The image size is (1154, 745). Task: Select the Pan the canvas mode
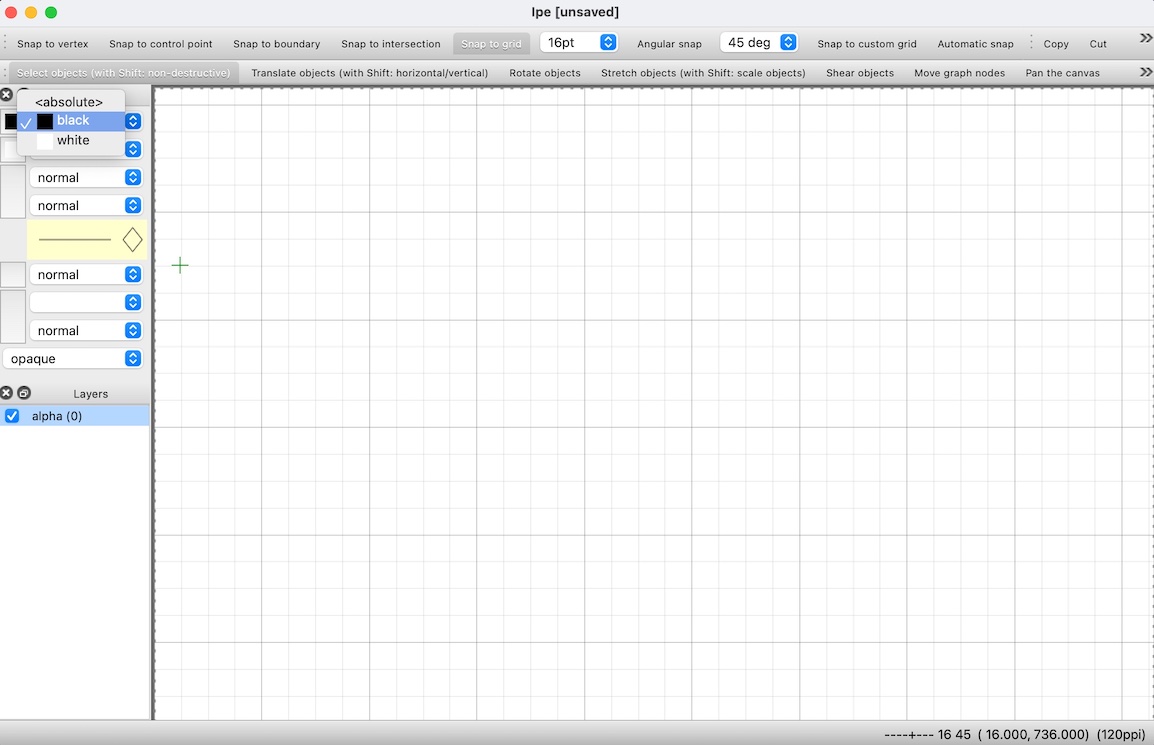[1062, 73]
